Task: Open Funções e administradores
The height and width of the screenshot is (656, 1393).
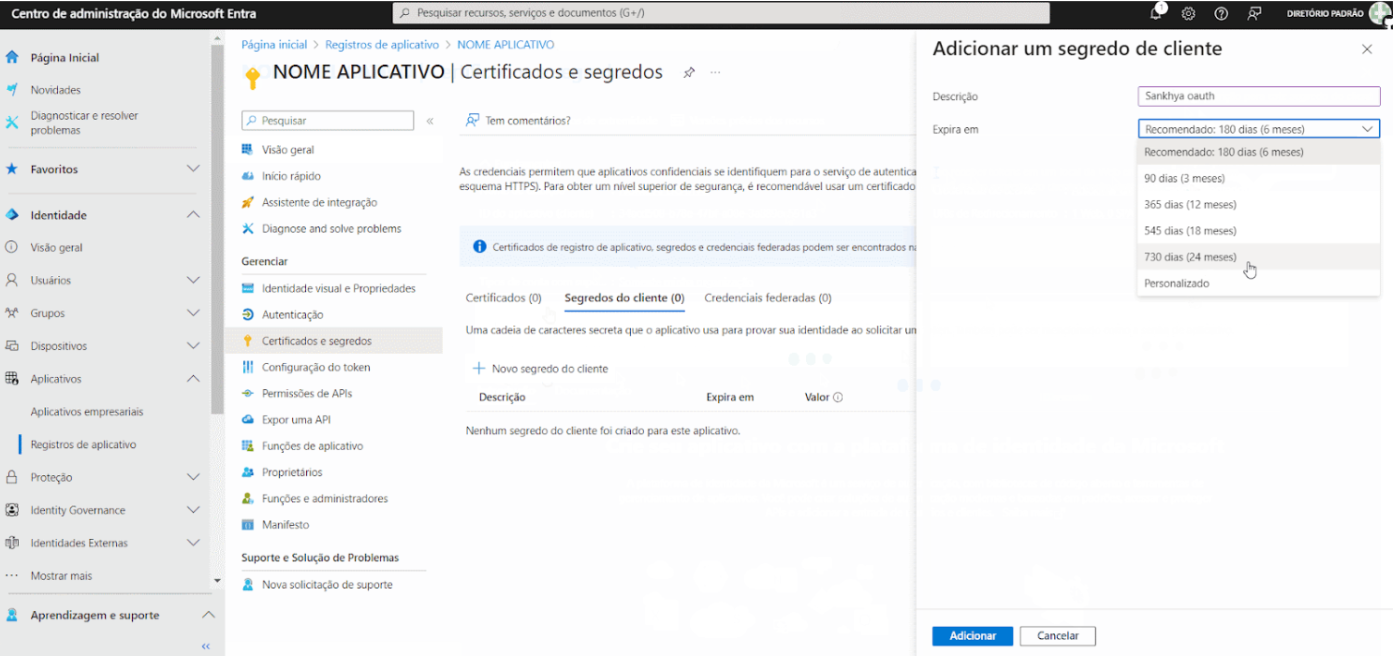Action: tap(324, 498)
